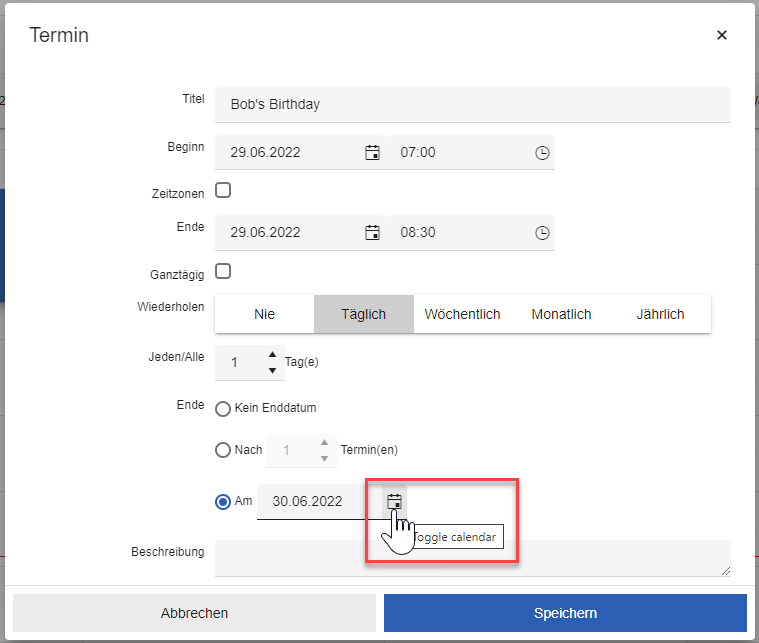Set repeat to Täglich

point(364,314)
